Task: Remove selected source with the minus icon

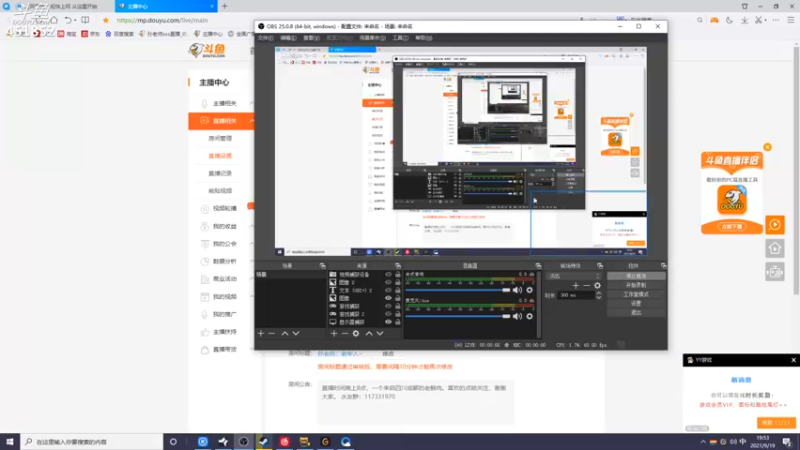Action: point(344,333)
